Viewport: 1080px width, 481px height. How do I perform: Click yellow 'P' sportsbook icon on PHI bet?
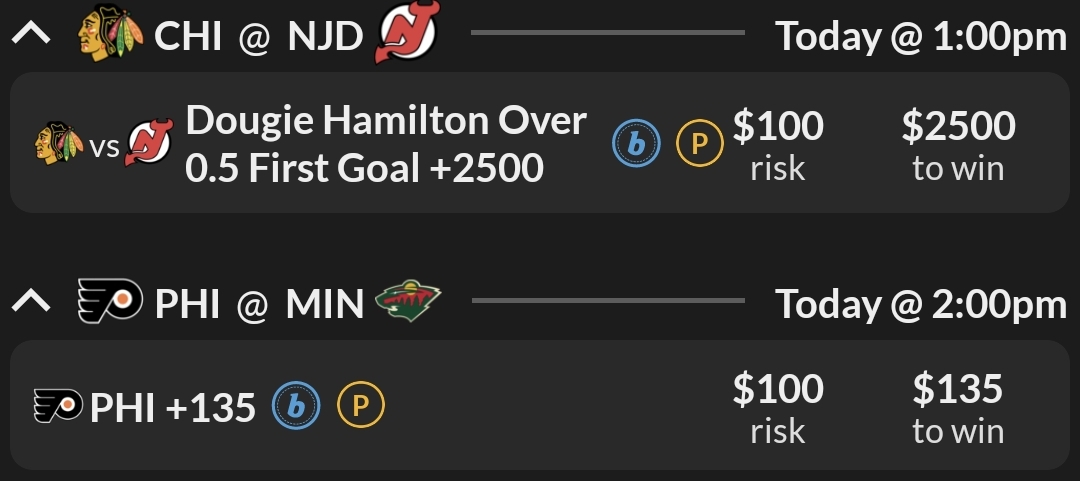pyautogui.click(x=361, y=406)
